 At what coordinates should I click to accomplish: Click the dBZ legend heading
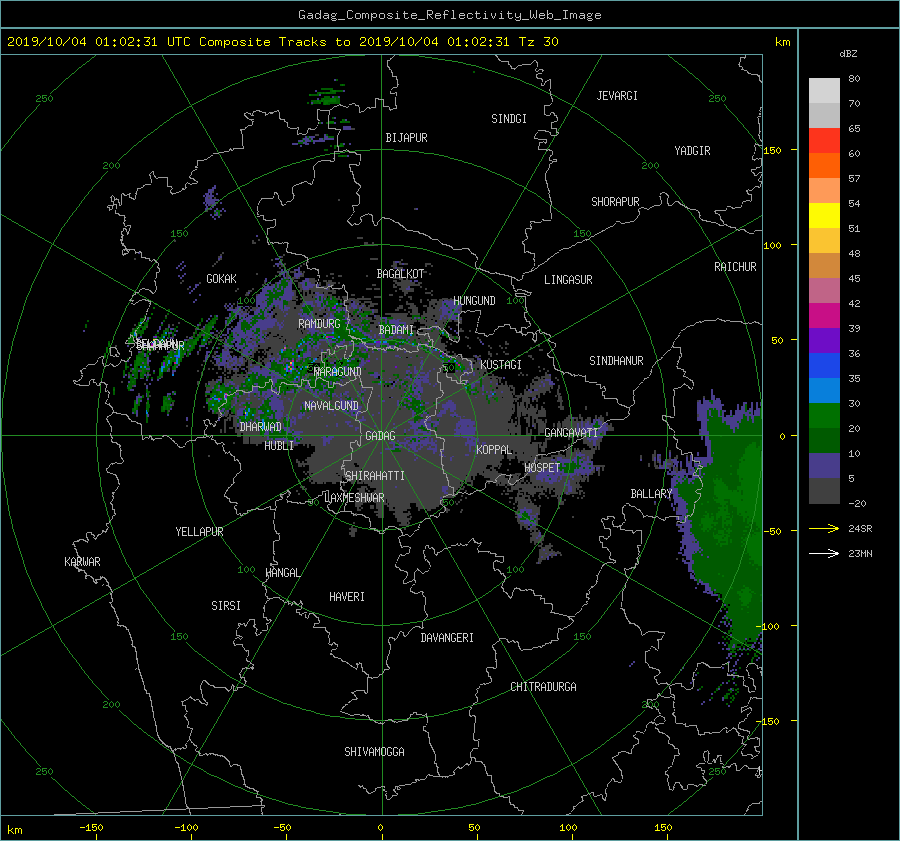coord(848,53)
